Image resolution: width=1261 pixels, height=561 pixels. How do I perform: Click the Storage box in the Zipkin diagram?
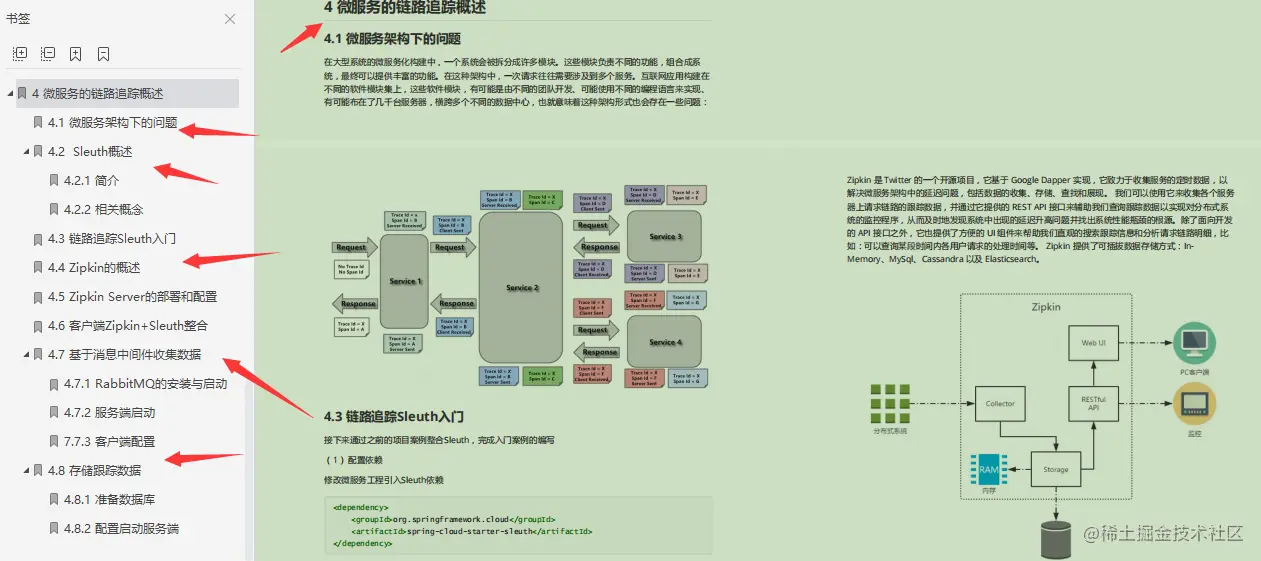point(1055,469)
